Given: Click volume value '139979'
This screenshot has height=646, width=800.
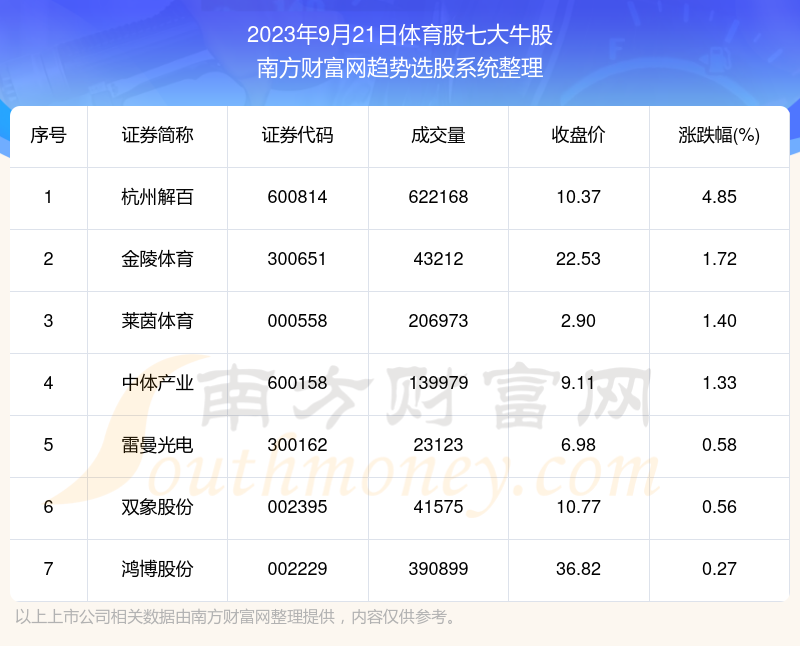Looking at the screenshot, I should tap(438, 383).
